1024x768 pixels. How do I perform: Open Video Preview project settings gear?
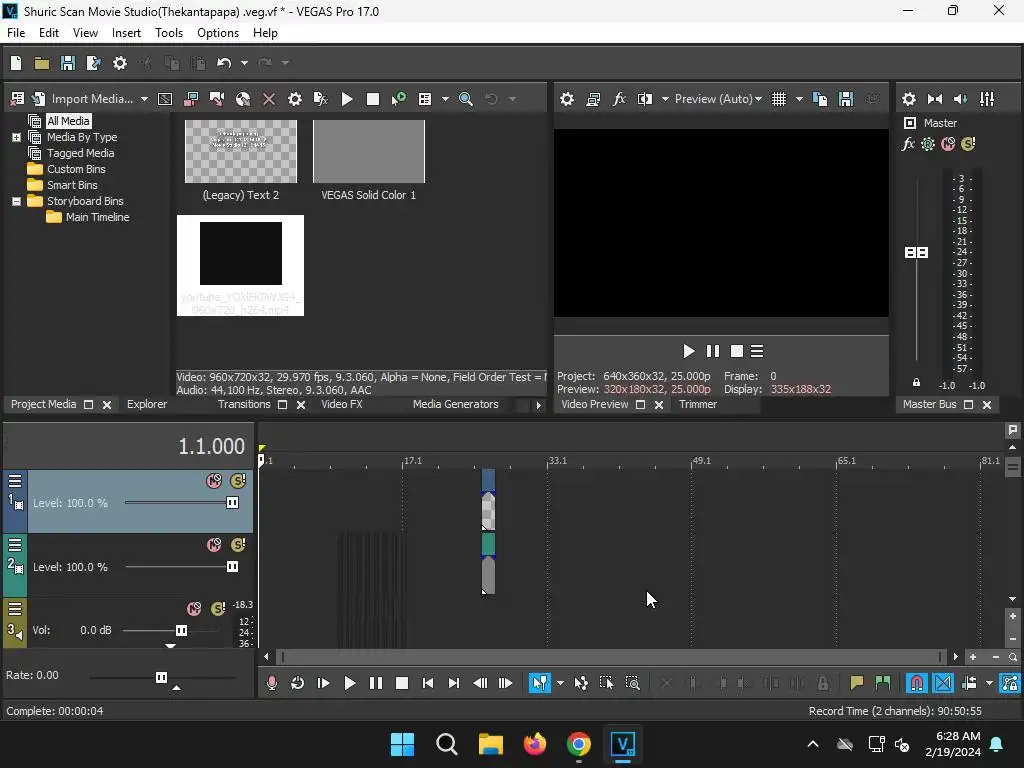[567, 99]
